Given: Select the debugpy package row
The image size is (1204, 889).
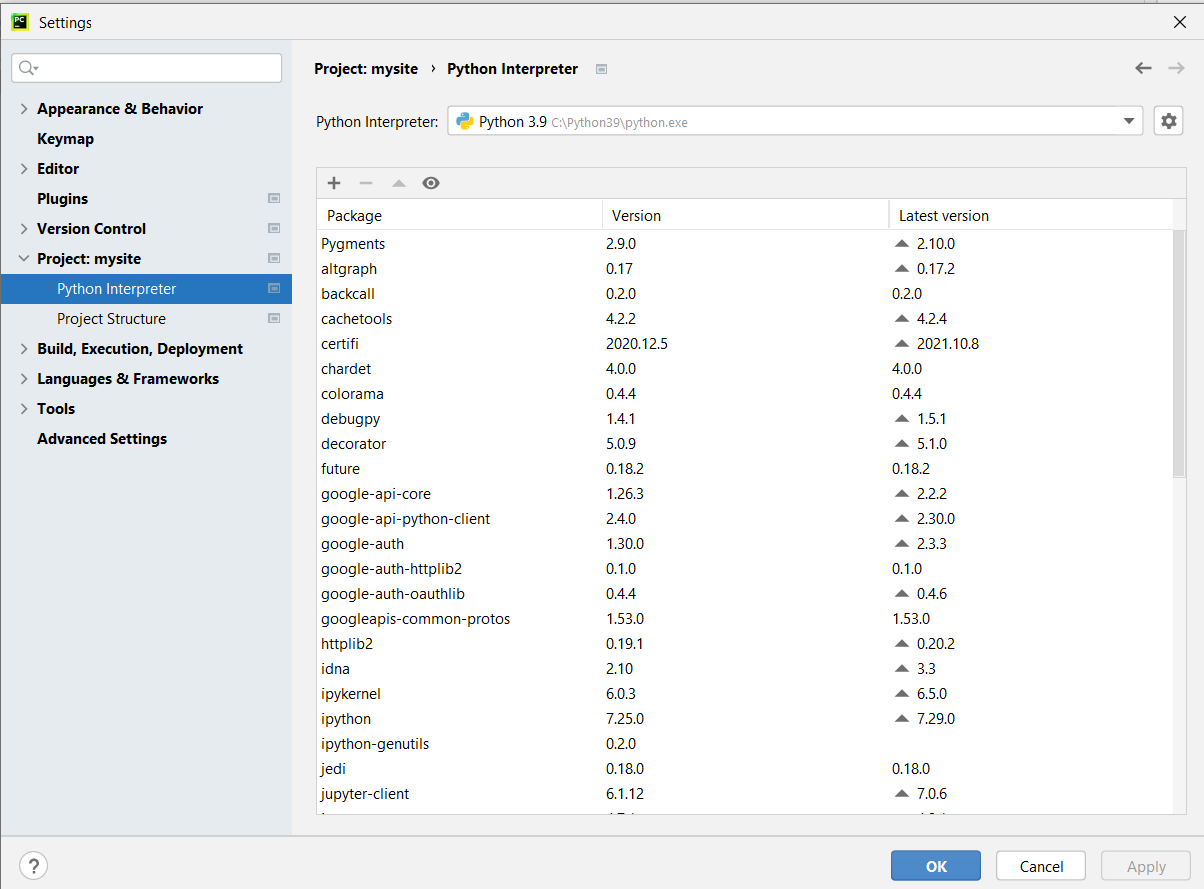Looking at the screenshot, I should coord(745,419).
